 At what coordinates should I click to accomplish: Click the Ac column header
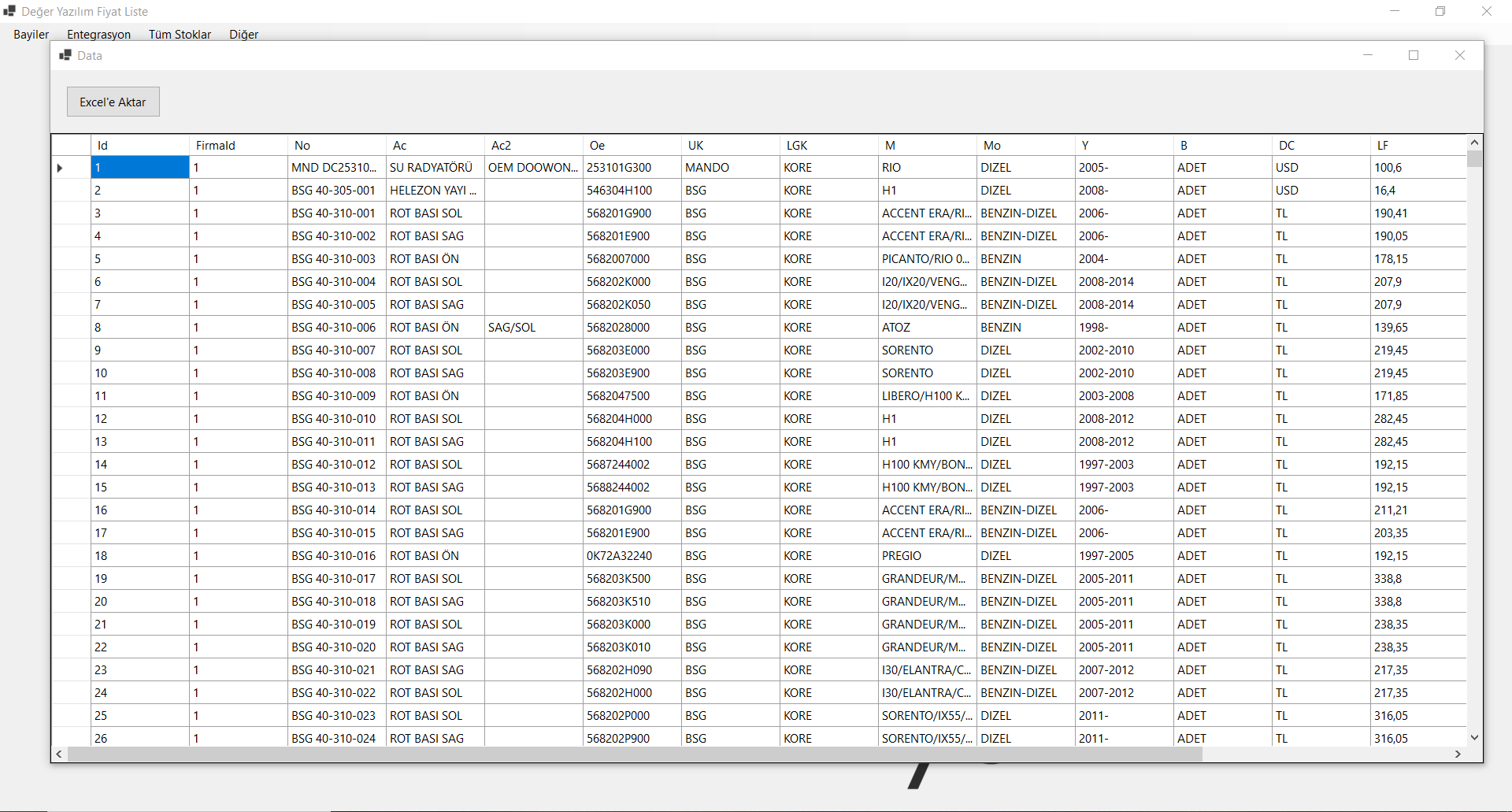coord(435,145)
